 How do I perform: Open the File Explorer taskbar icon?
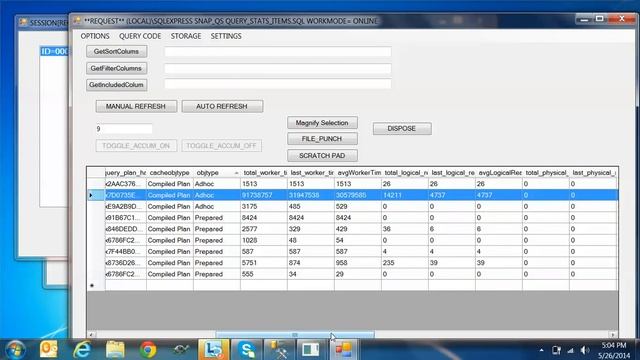coord(115,350)
